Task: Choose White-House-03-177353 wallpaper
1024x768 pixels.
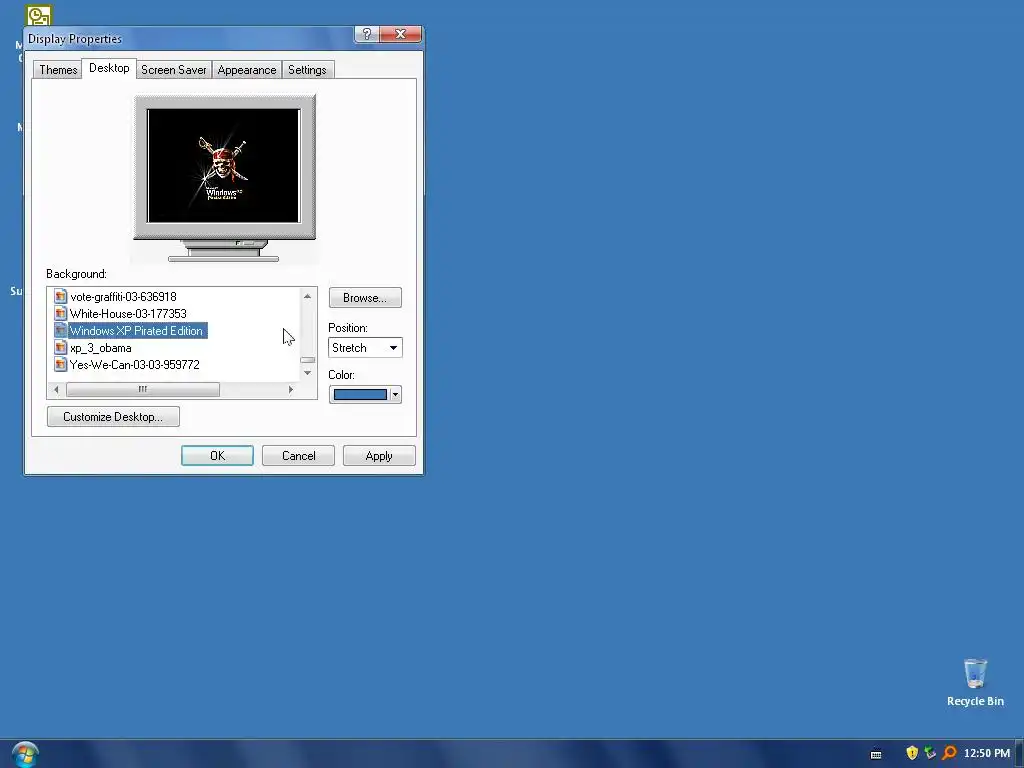Action: tap(128, 313)
